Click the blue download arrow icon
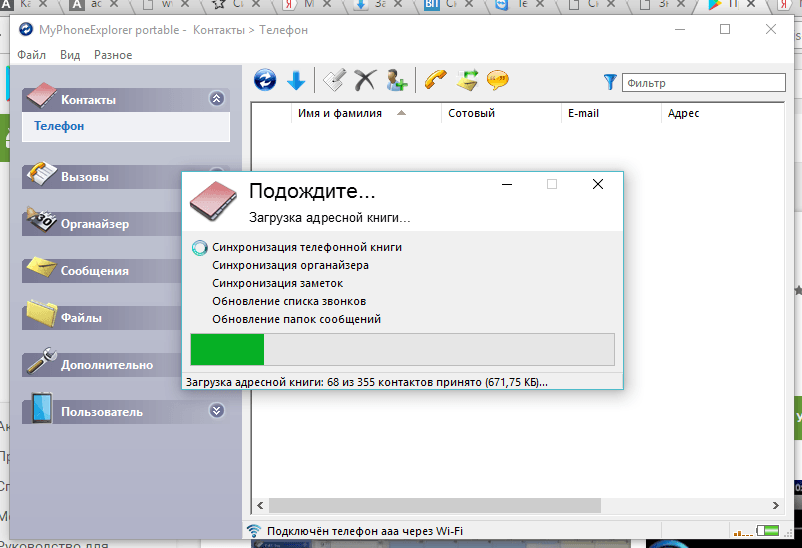The height and width of the screenshot is (548, 802). [x=296, y=80]
